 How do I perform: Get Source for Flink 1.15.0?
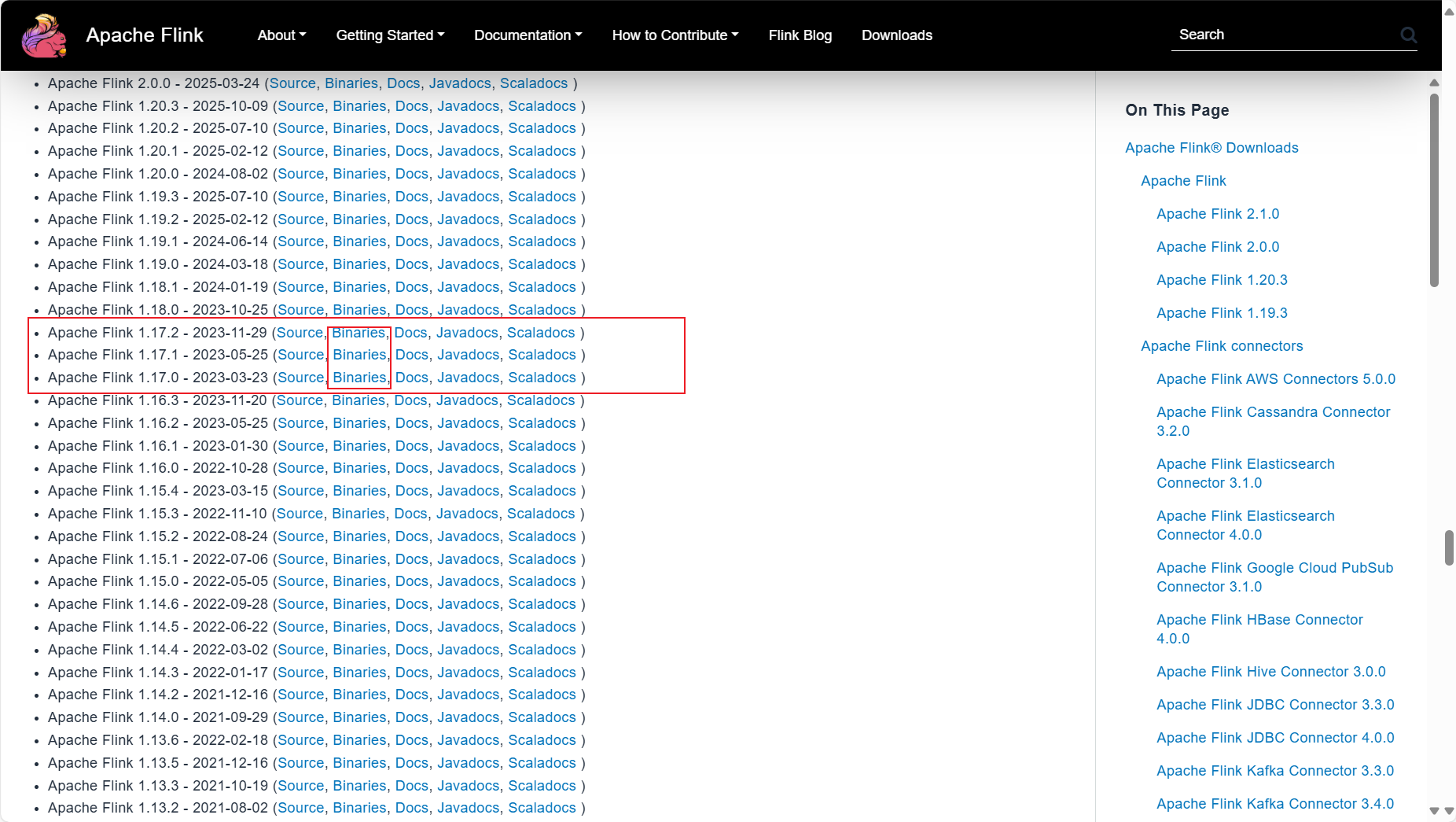(x=301, y=581)
